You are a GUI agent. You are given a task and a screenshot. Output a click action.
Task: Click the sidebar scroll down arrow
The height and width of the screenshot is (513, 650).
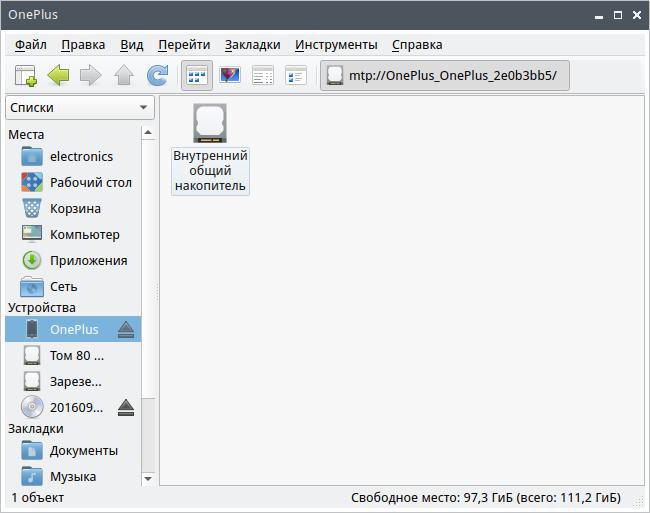[148, 479]
